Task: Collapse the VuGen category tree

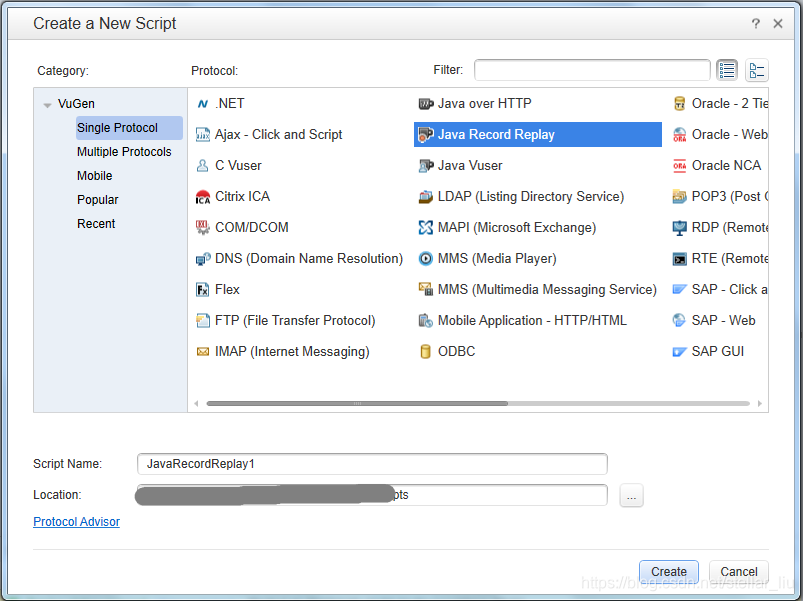Action: [48, 105]
